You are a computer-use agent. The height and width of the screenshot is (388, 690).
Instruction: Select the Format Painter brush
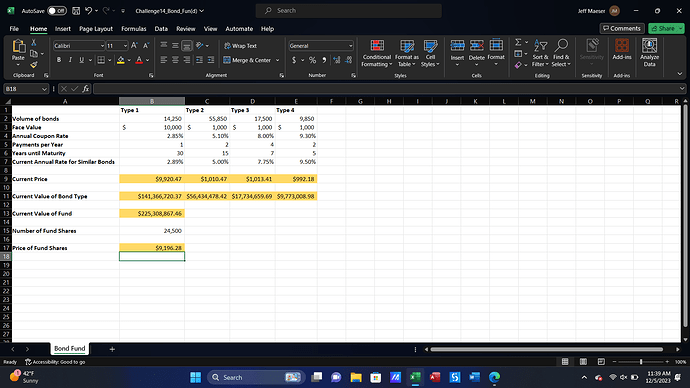pos(33,65)
